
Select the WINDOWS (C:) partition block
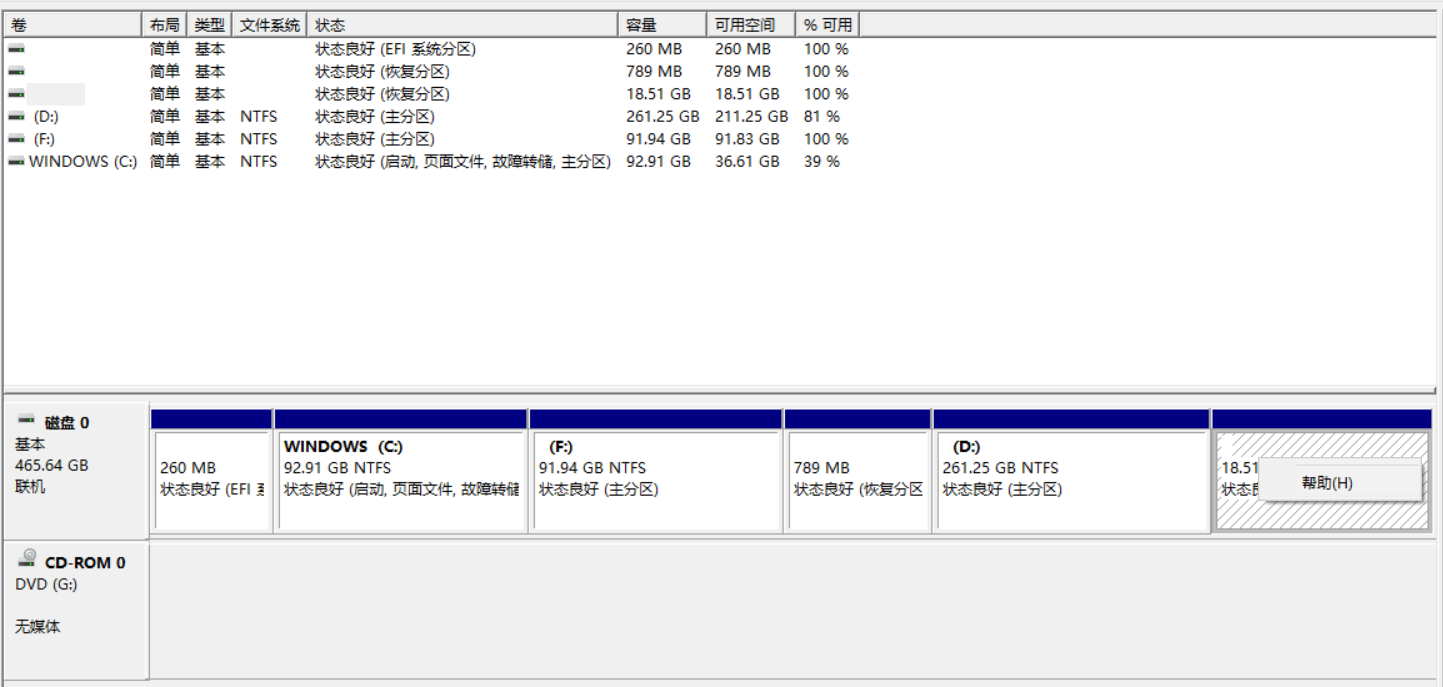click(x=400, y=480)
